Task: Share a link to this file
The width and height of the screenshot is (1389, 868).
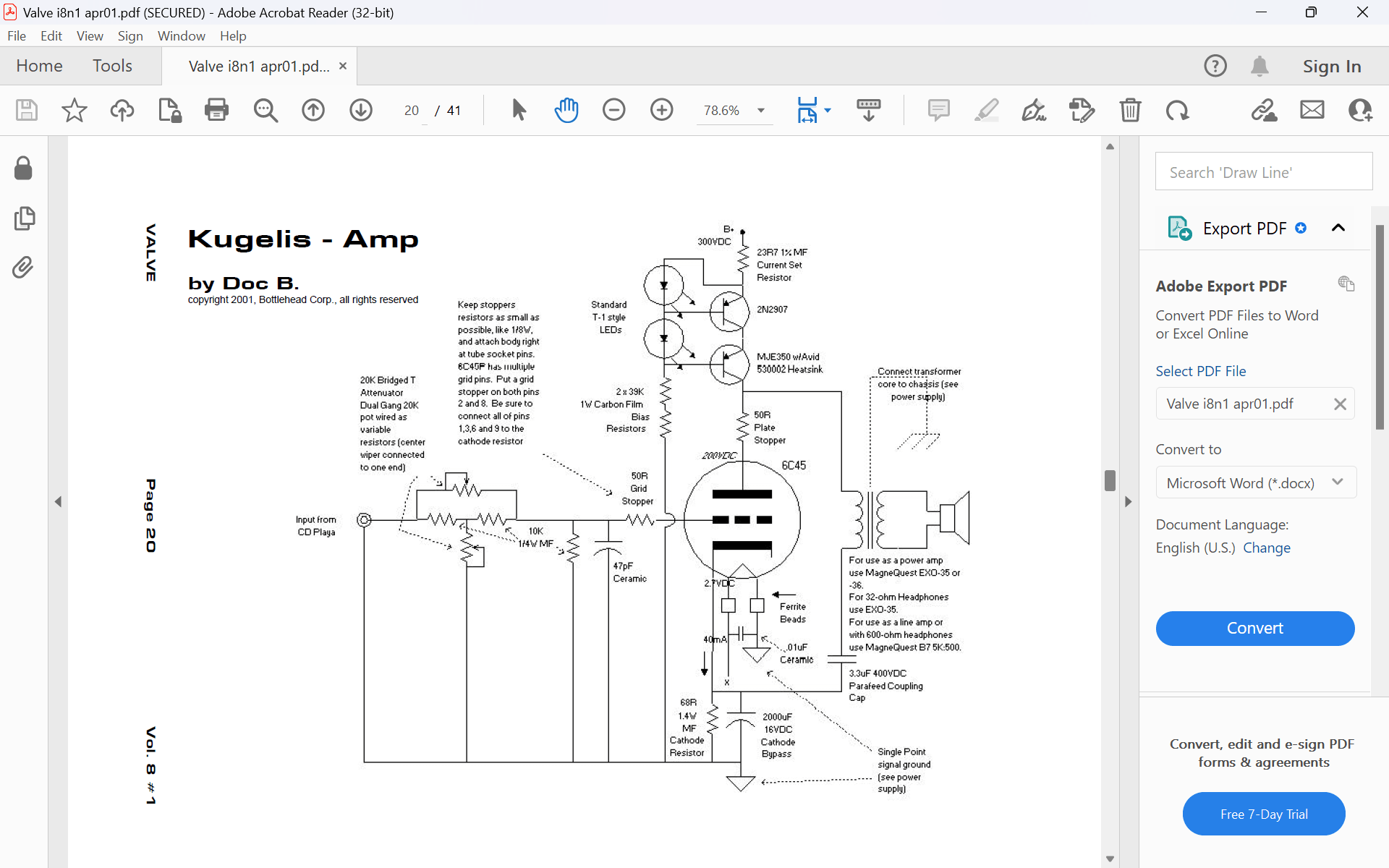Action: [1265, 110]
